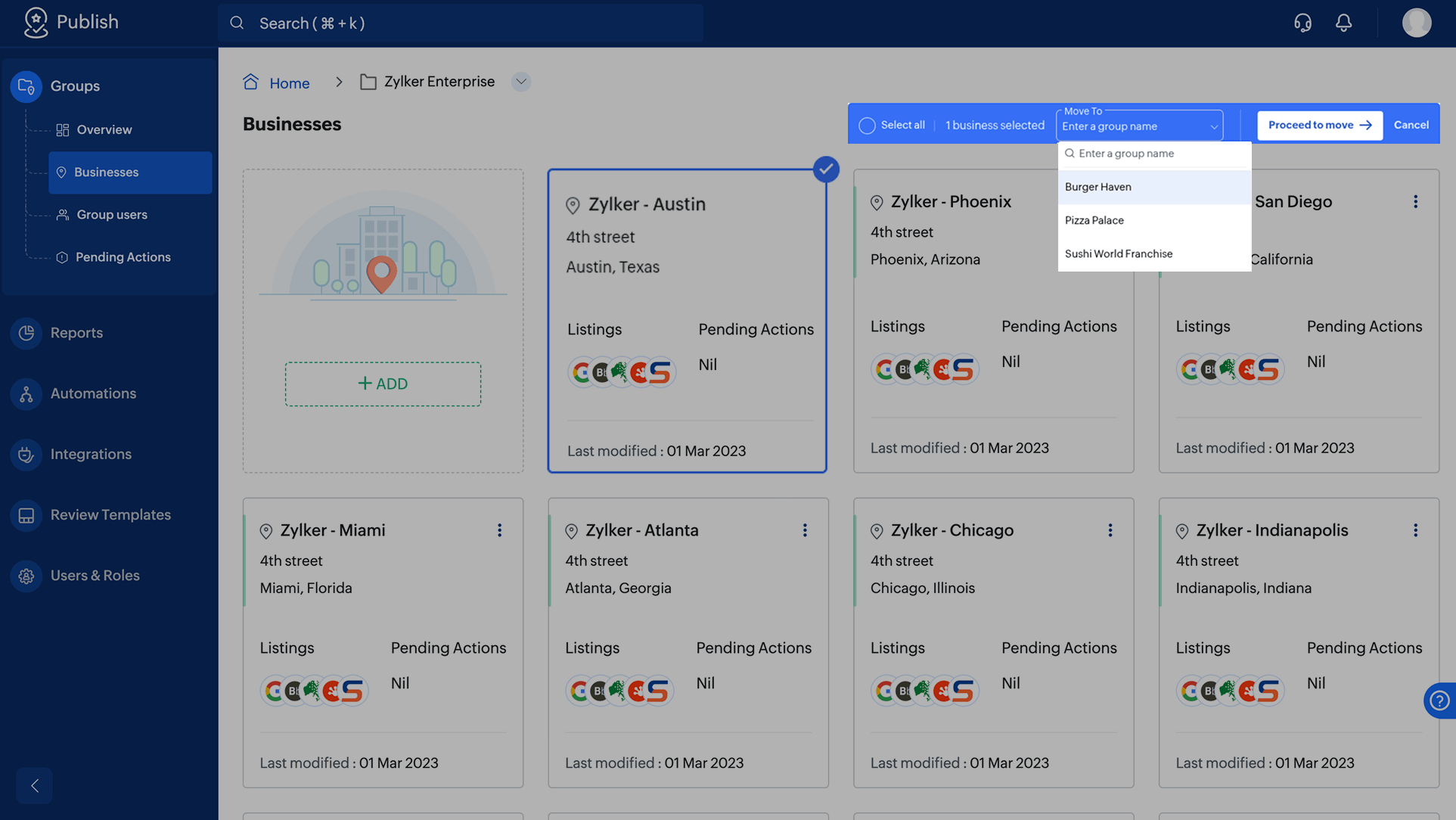The image size is (1456, 820).
Task: Toggle the Select all radio circle
Action: pyautogui.click(x=867, y=126)
